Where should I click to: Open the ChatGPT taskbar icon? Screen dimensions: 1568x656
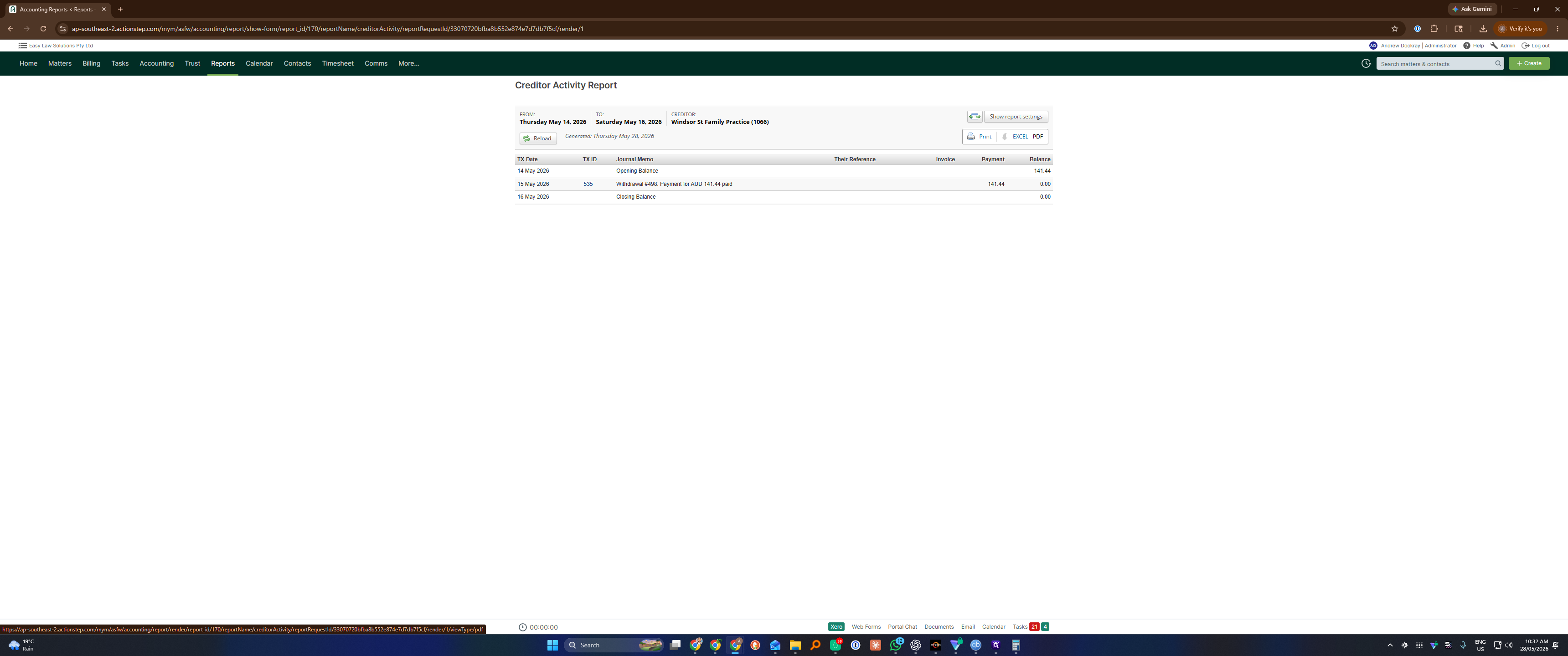915,645
